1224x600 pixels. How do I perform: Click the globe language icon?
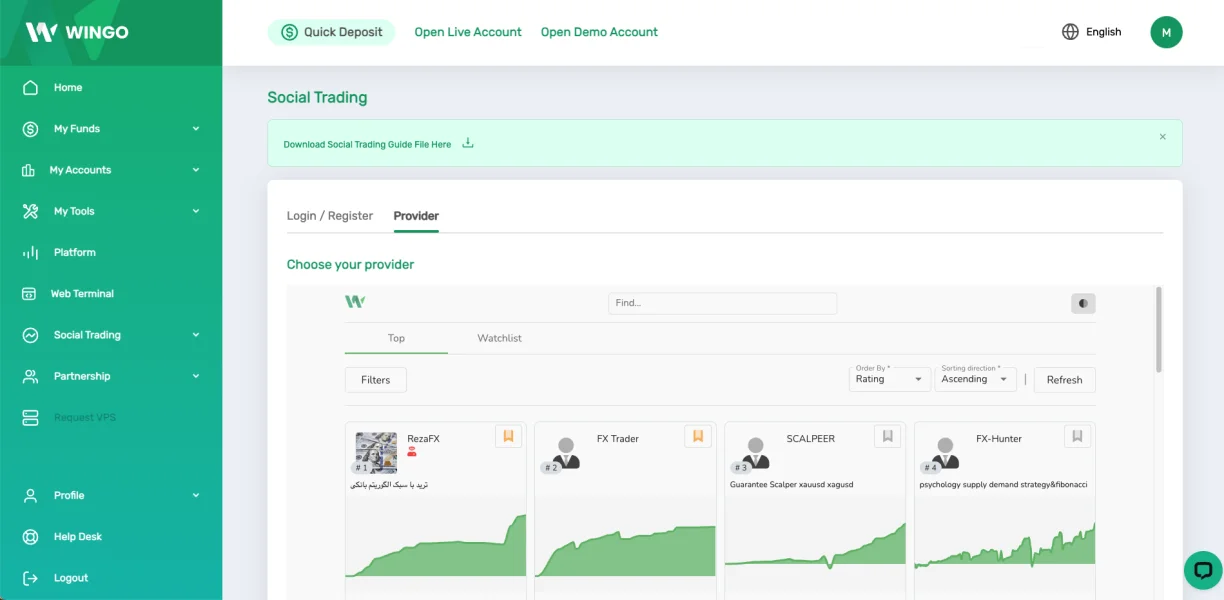(1070, 32)
